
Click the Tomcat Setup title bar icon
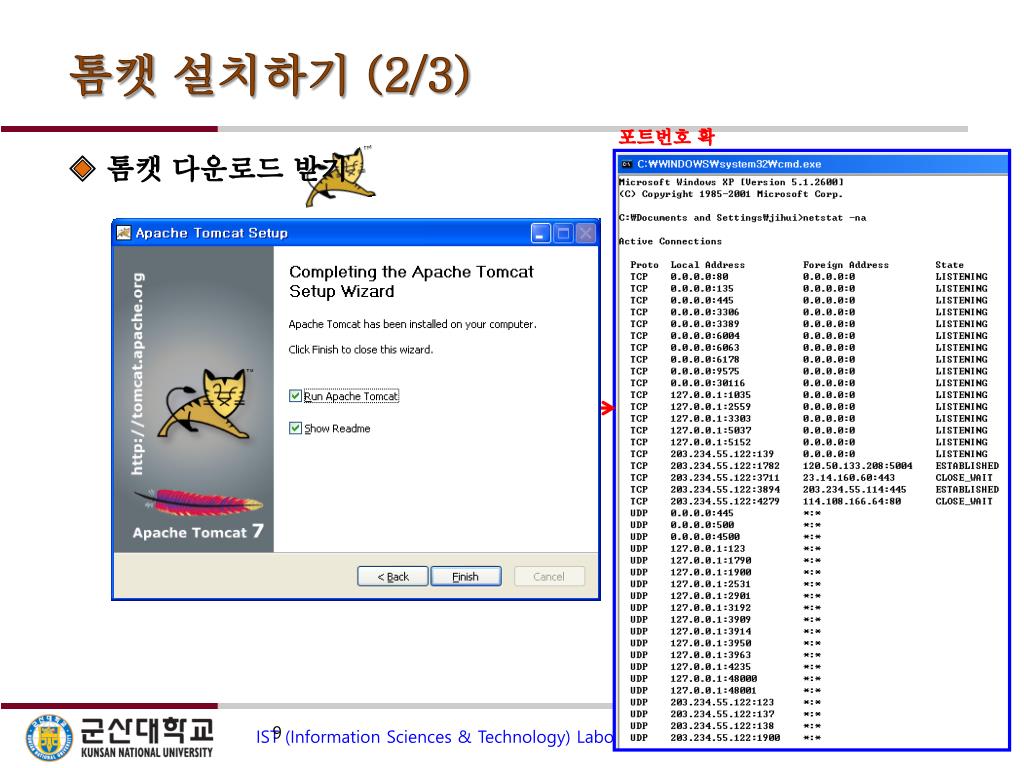coord(123,233)
